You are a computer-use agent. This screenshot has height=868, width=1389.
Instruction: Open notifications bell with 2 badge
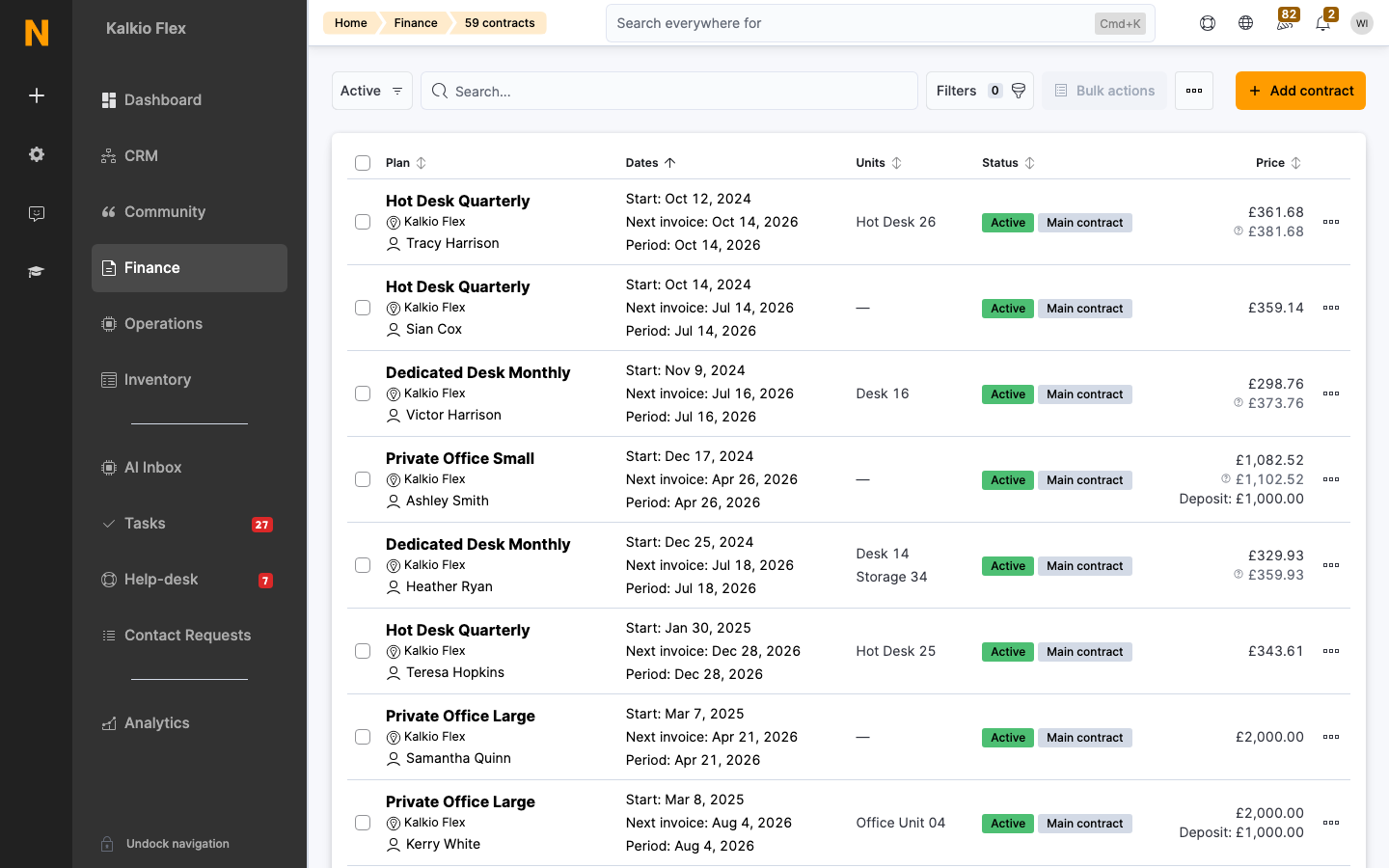click(x=1324, y=21)
